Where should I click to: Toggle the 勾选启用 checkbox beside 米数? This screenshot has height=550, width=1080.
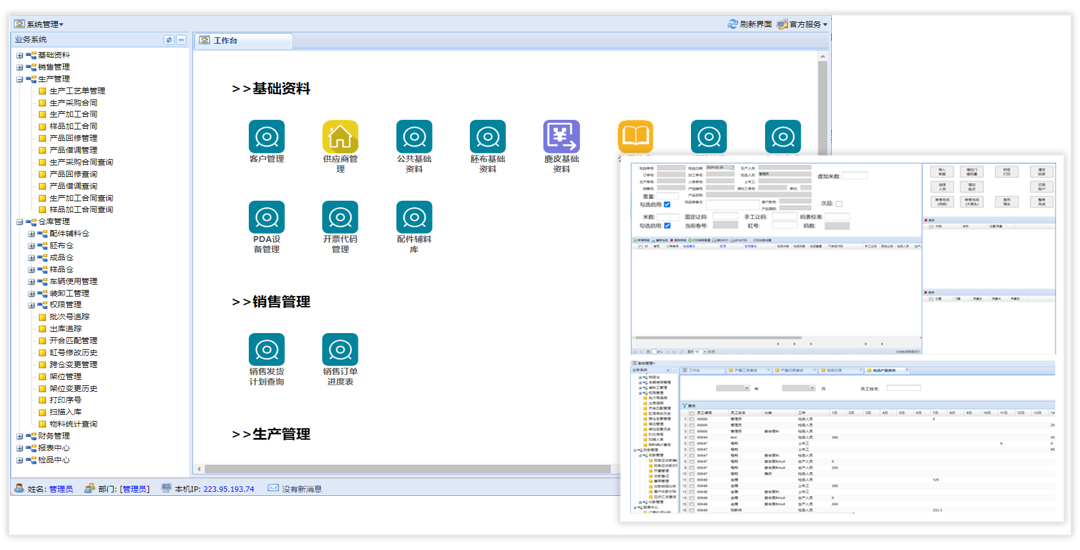[x=667, y=225]
